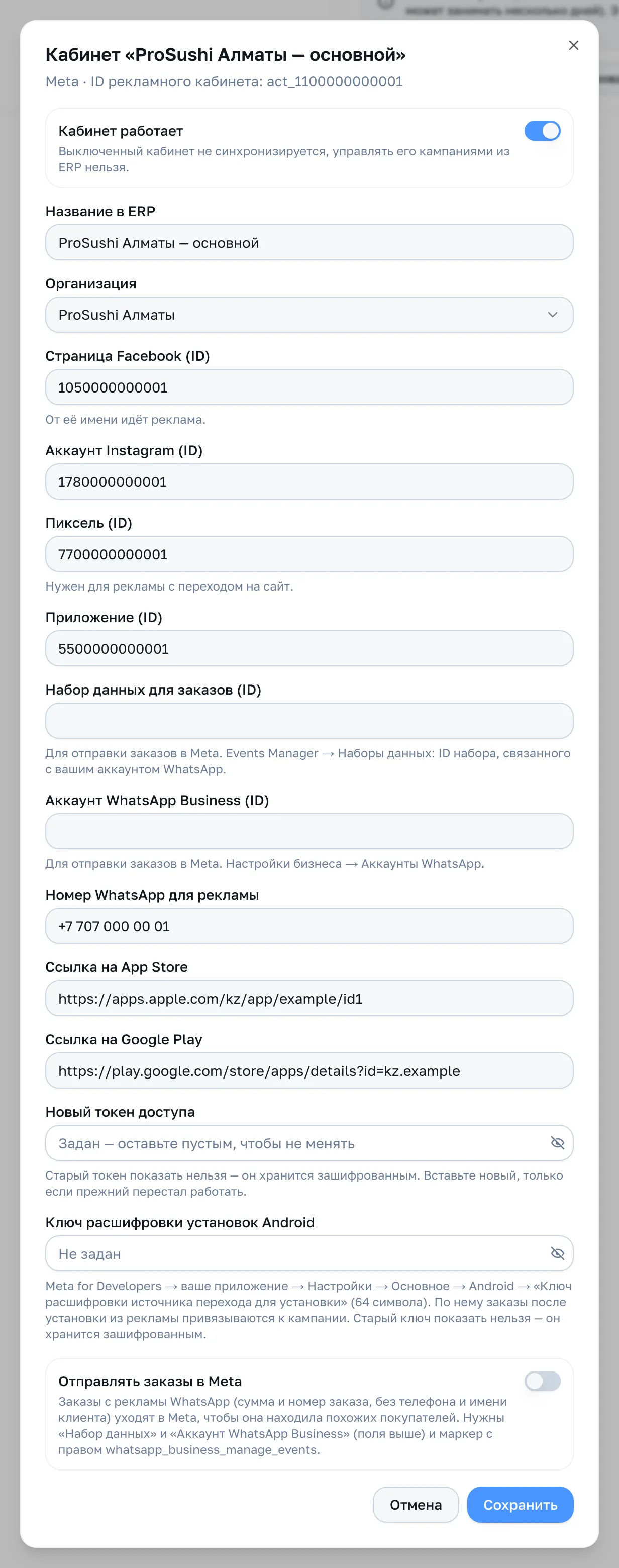Click the Приложение ID input
The image size is (619, 1568).
(x=309, y=648)
